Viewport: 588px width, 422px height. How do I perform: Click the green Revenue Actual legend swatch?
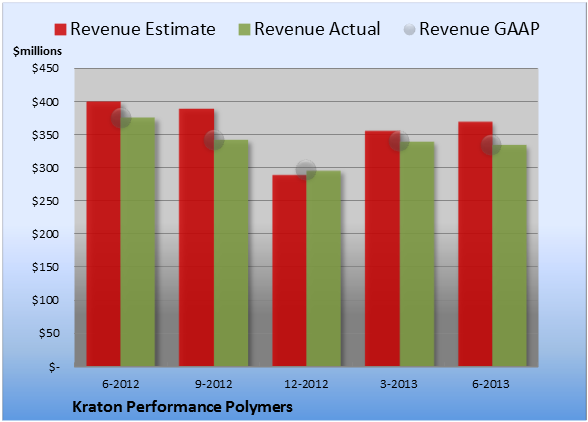pos(244,29)
